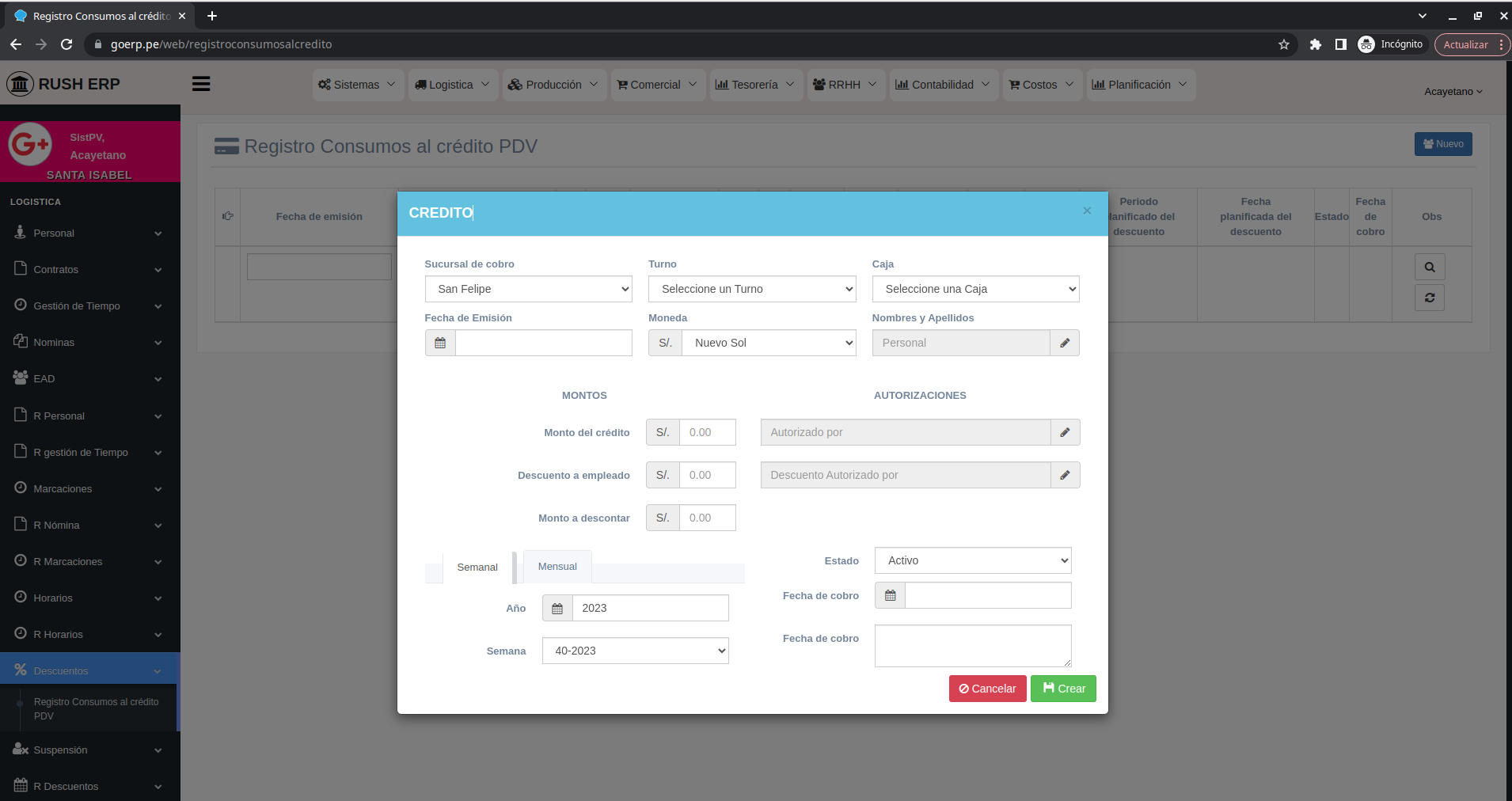
Task: Click the search magnifier icon in table
Action: pyautogui.click(x=1429, y=267)
